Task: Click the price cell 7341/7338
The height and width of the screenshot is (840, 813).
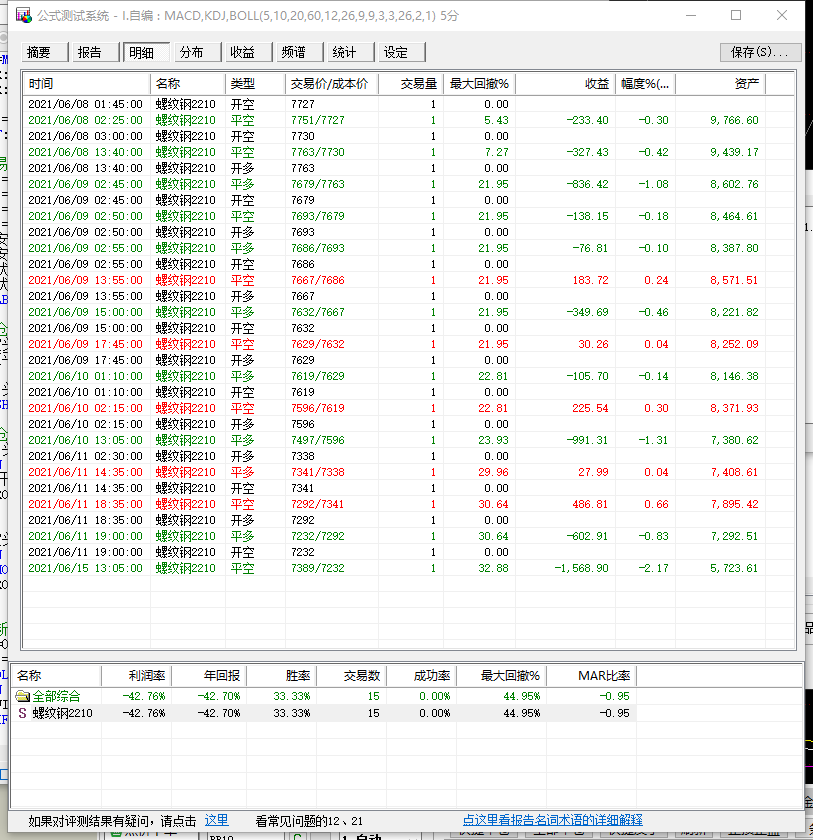Action: click(x=318, y=472)
